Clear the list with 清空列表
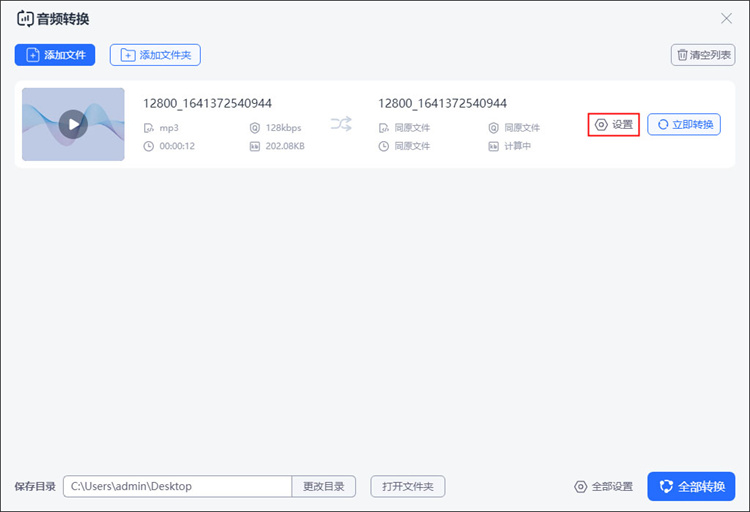The width and height of the screenshot is (750, 512). tap(703, 55)
